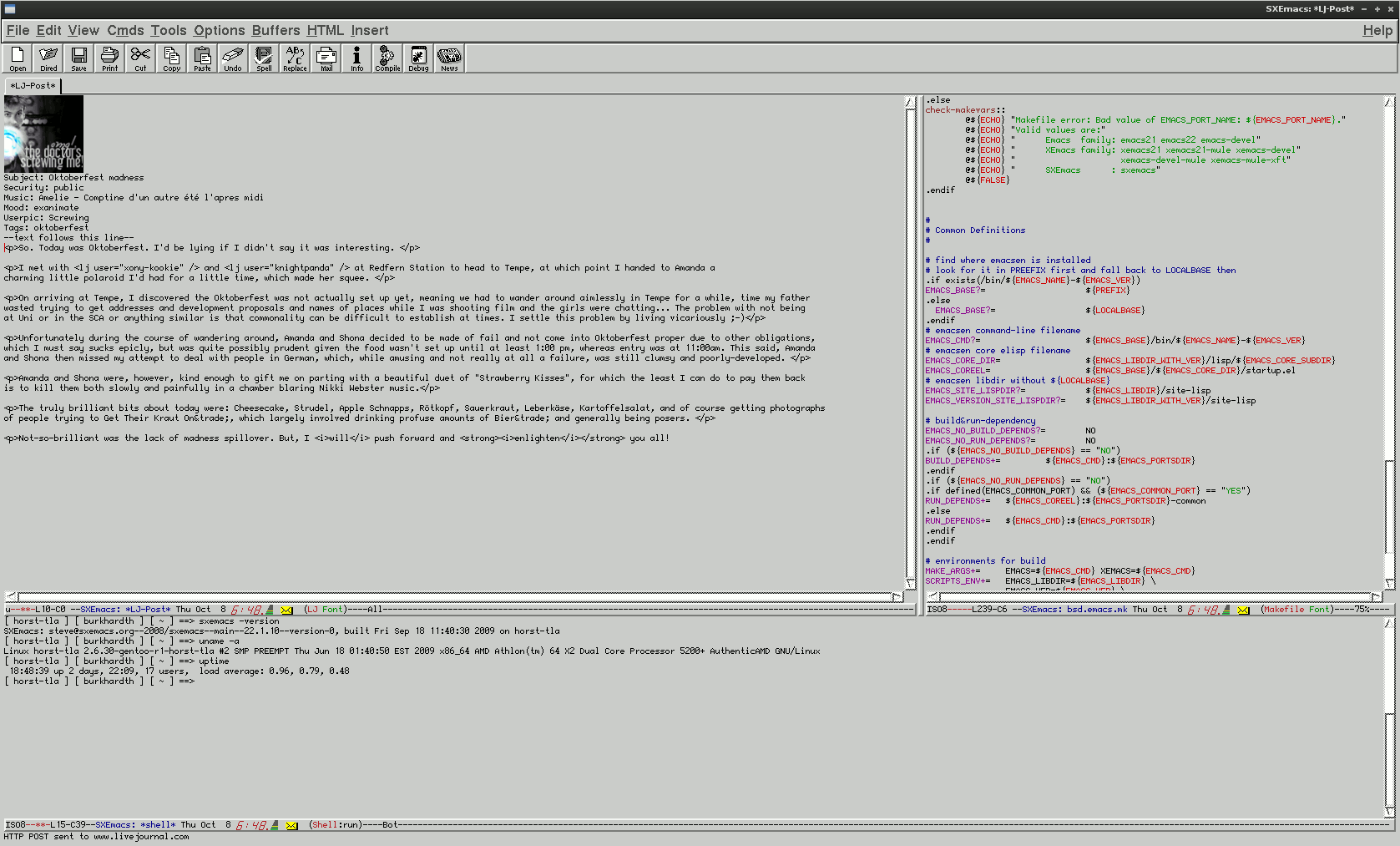
Task: Click the 'Subject: Oktoberfest madness' line
Action: click(73, 177)
